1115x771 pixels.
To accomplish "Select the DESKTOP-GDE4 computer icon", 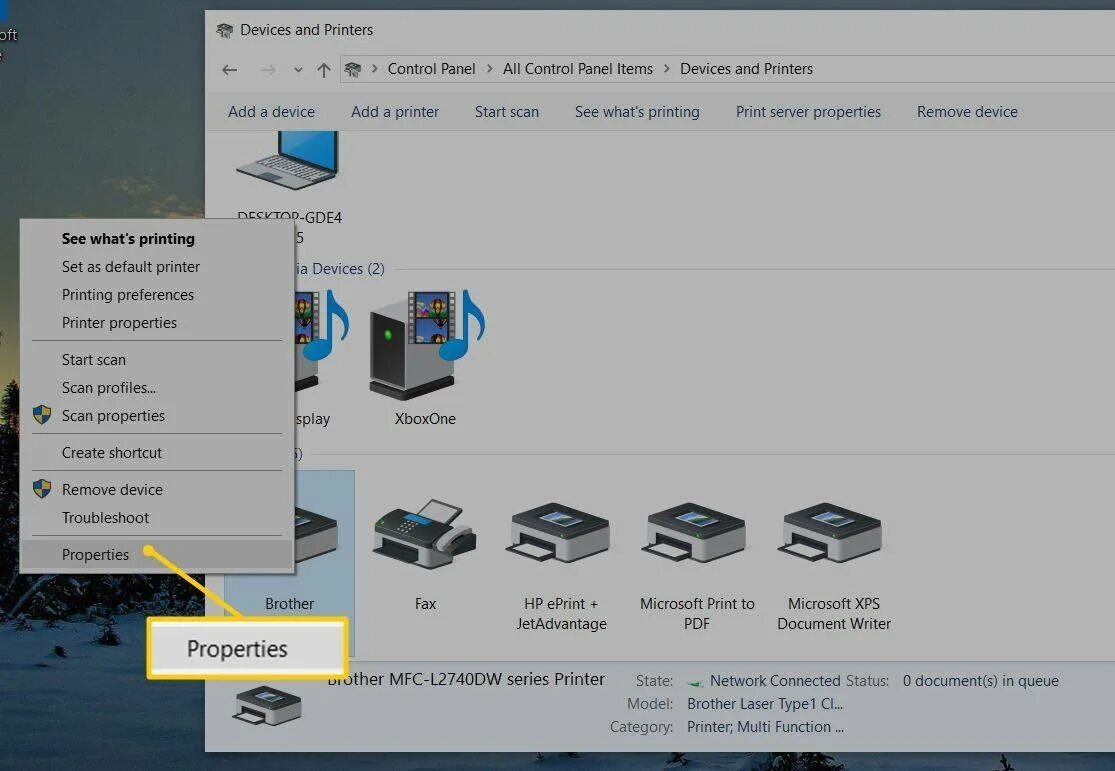I will (288, 160).
